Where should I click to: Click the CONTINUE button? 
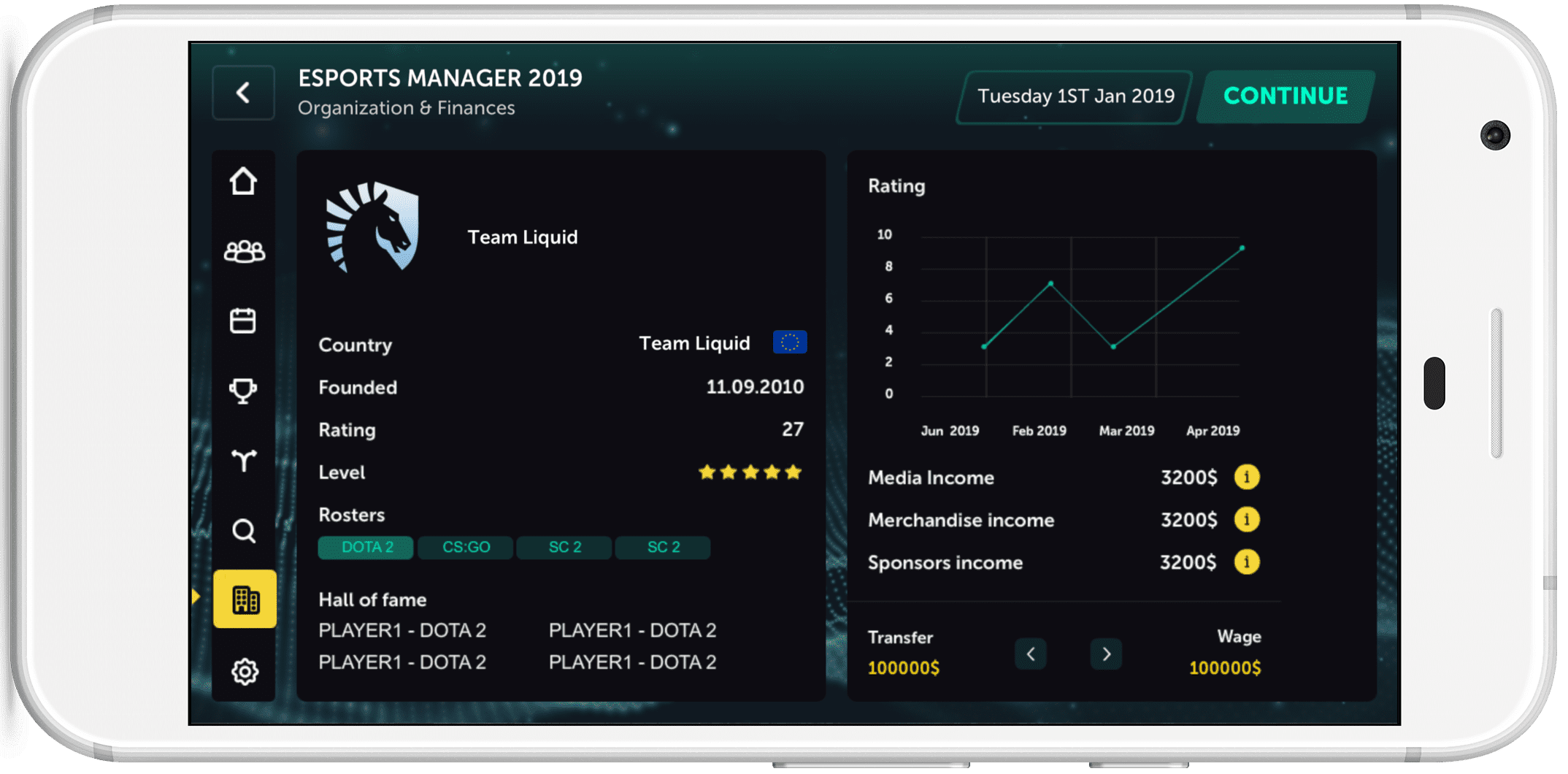[x=1285, y=96]
